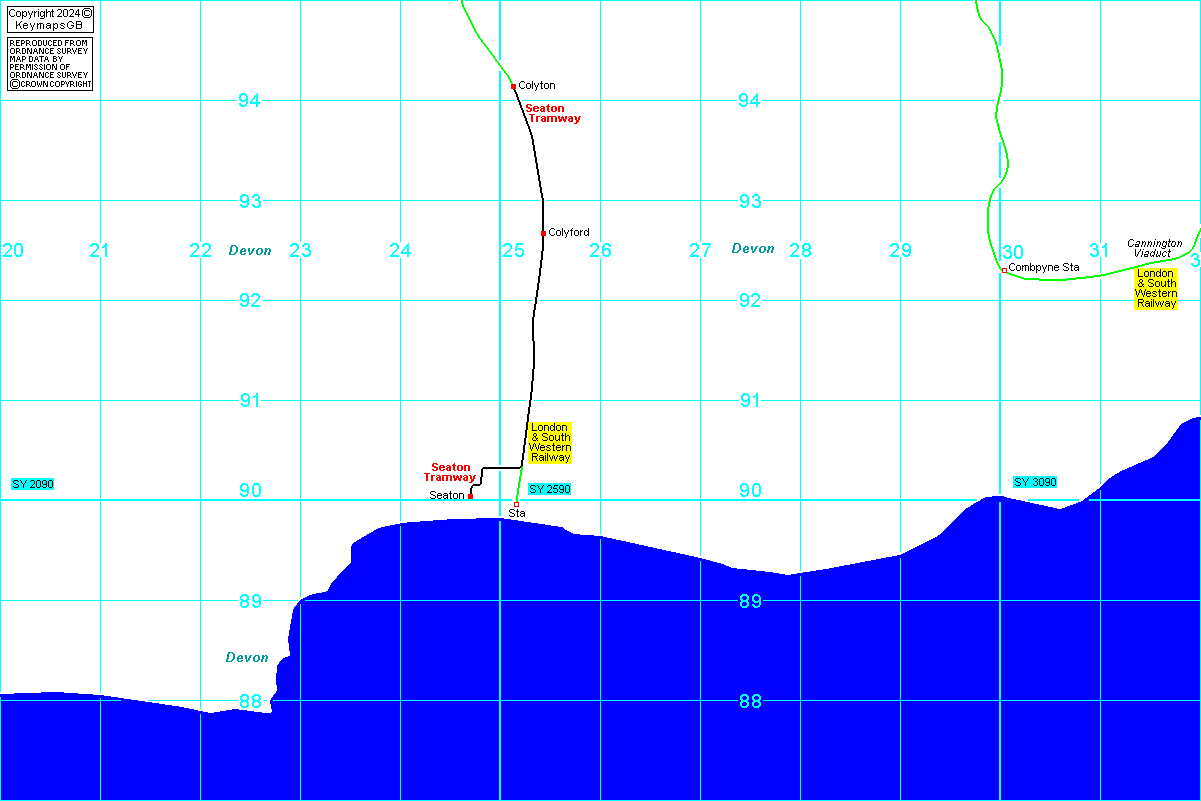Viewport: 1201px width, 801px height.
Task: Select the Seaton 'Sta' railway station marker
Action: (516, 504)
